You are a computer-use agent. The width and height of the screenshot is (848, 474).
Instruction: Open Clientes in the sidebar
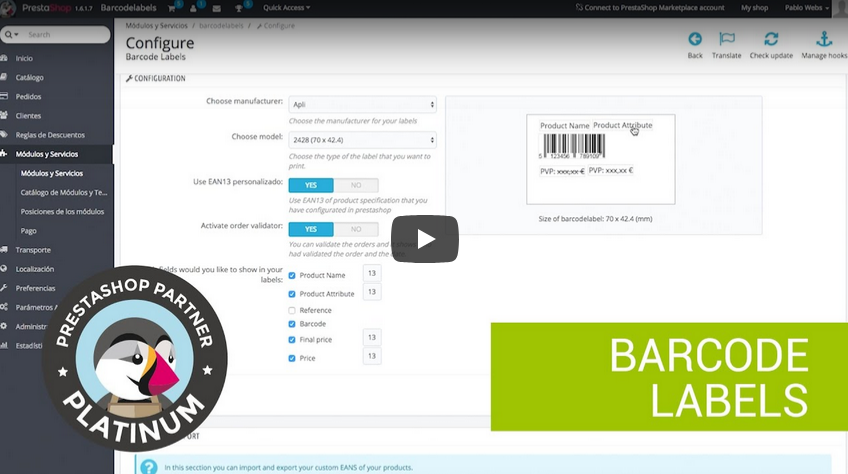28,116
